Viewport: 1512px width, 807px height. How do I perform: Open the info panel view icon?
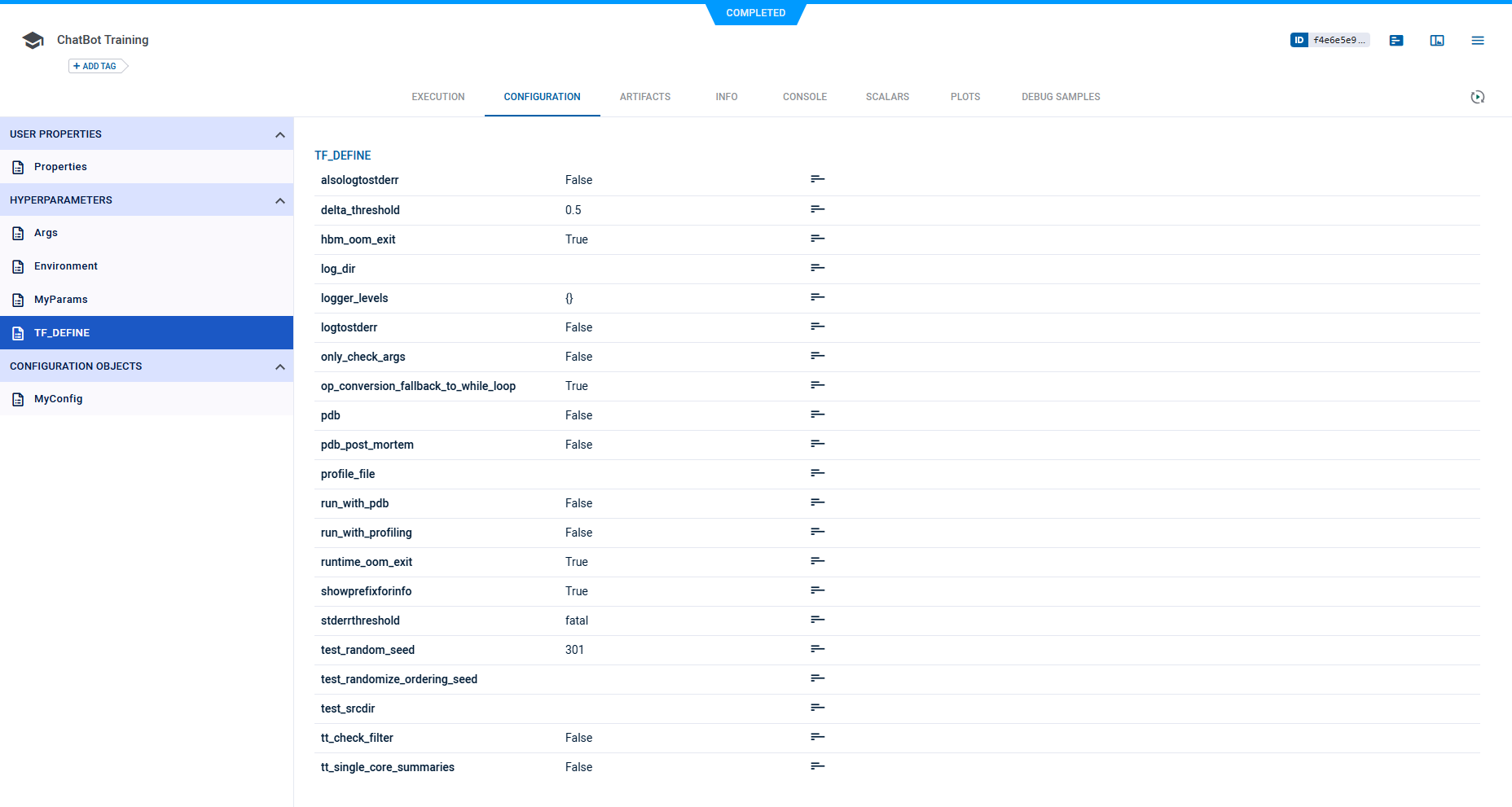point(1436,41)
